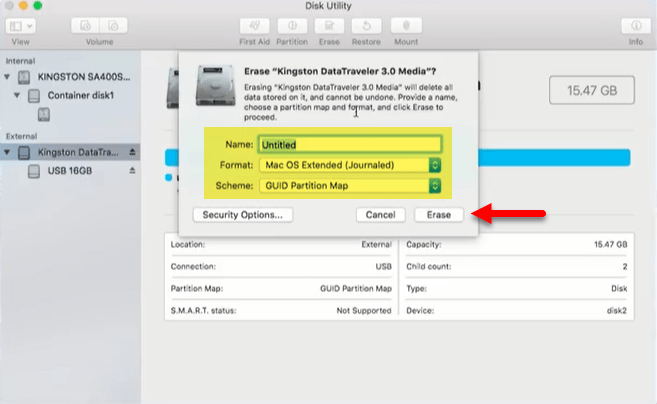Click the remove volume icon

tap(113, 26)
